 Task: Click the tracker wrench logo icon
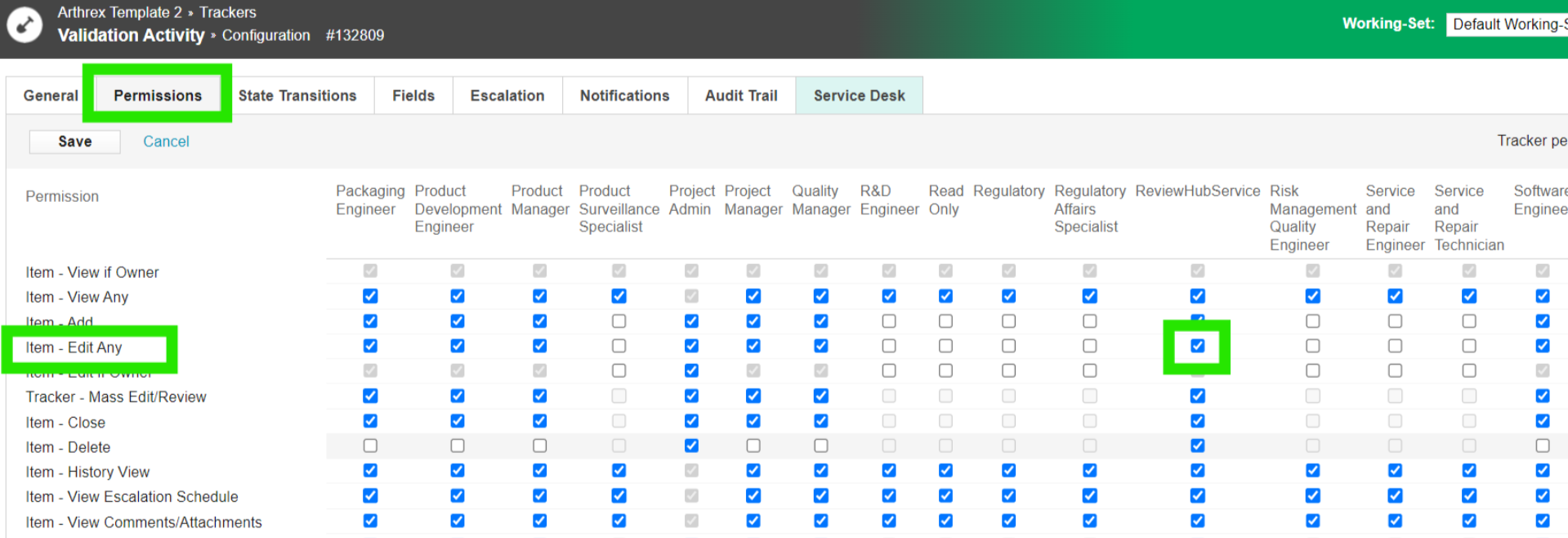click(25, 25)
